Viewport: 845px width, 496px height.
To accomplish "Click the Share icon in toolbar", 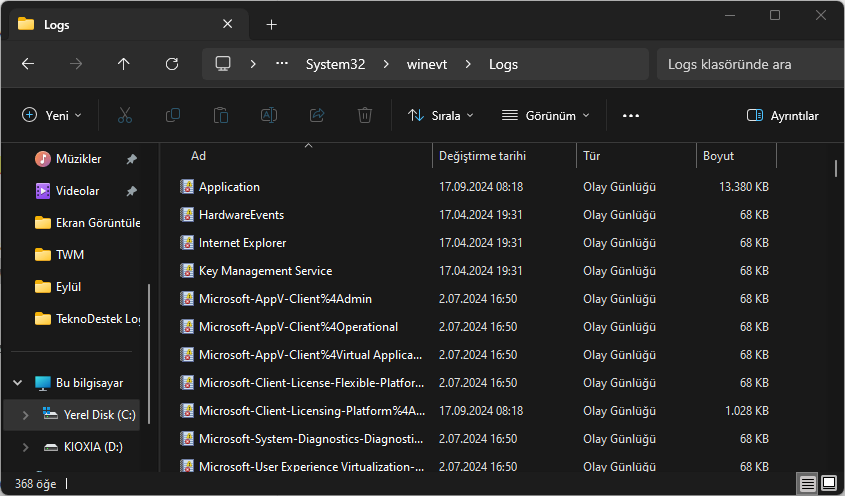I will pos(317,115).
